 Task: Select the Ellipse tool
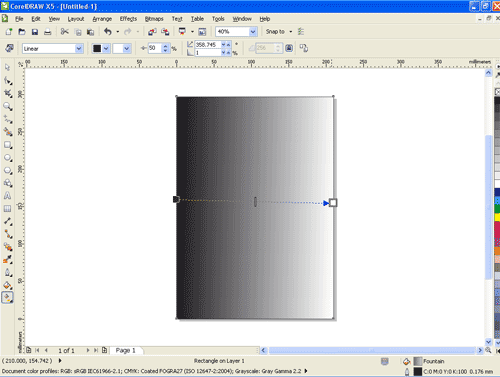point(7,158)
